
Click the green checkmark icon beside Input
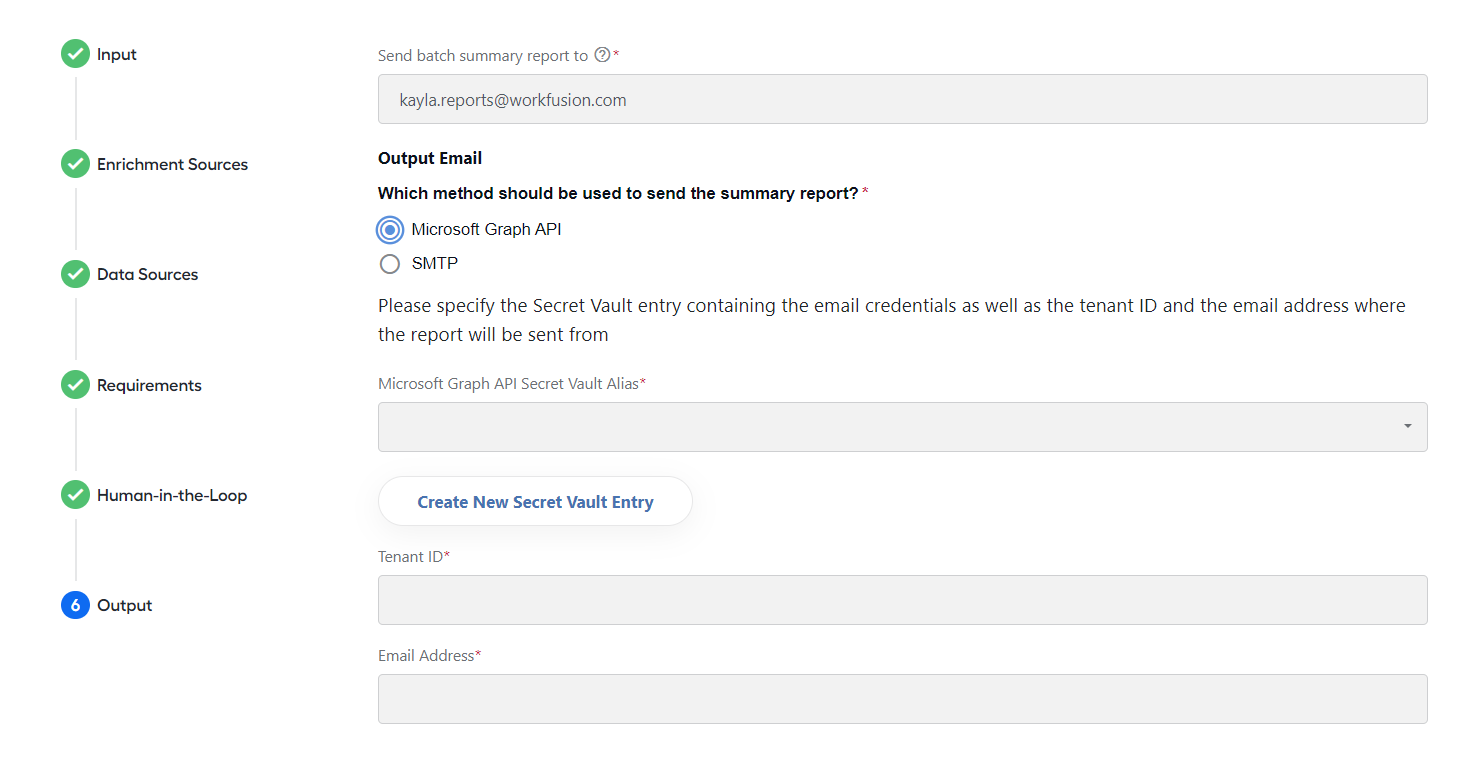75,54
